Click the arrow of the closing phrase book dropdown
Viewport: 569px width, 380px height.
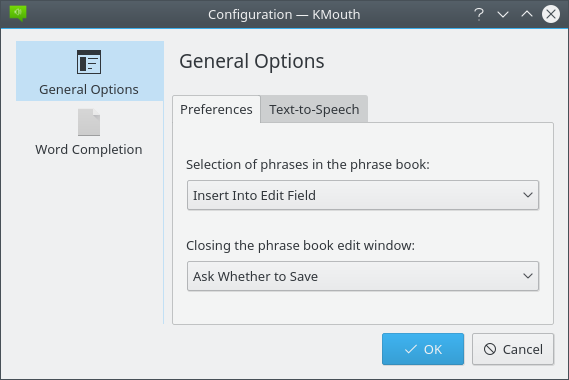(528, 276)
